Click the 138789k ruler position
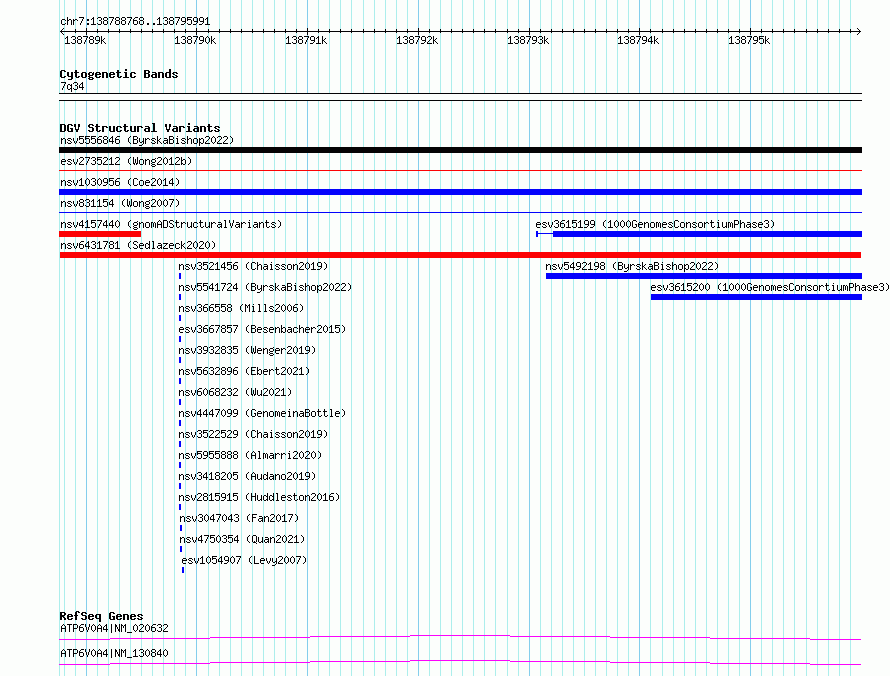This screenshot has height=676, width=890. point(85,40)
